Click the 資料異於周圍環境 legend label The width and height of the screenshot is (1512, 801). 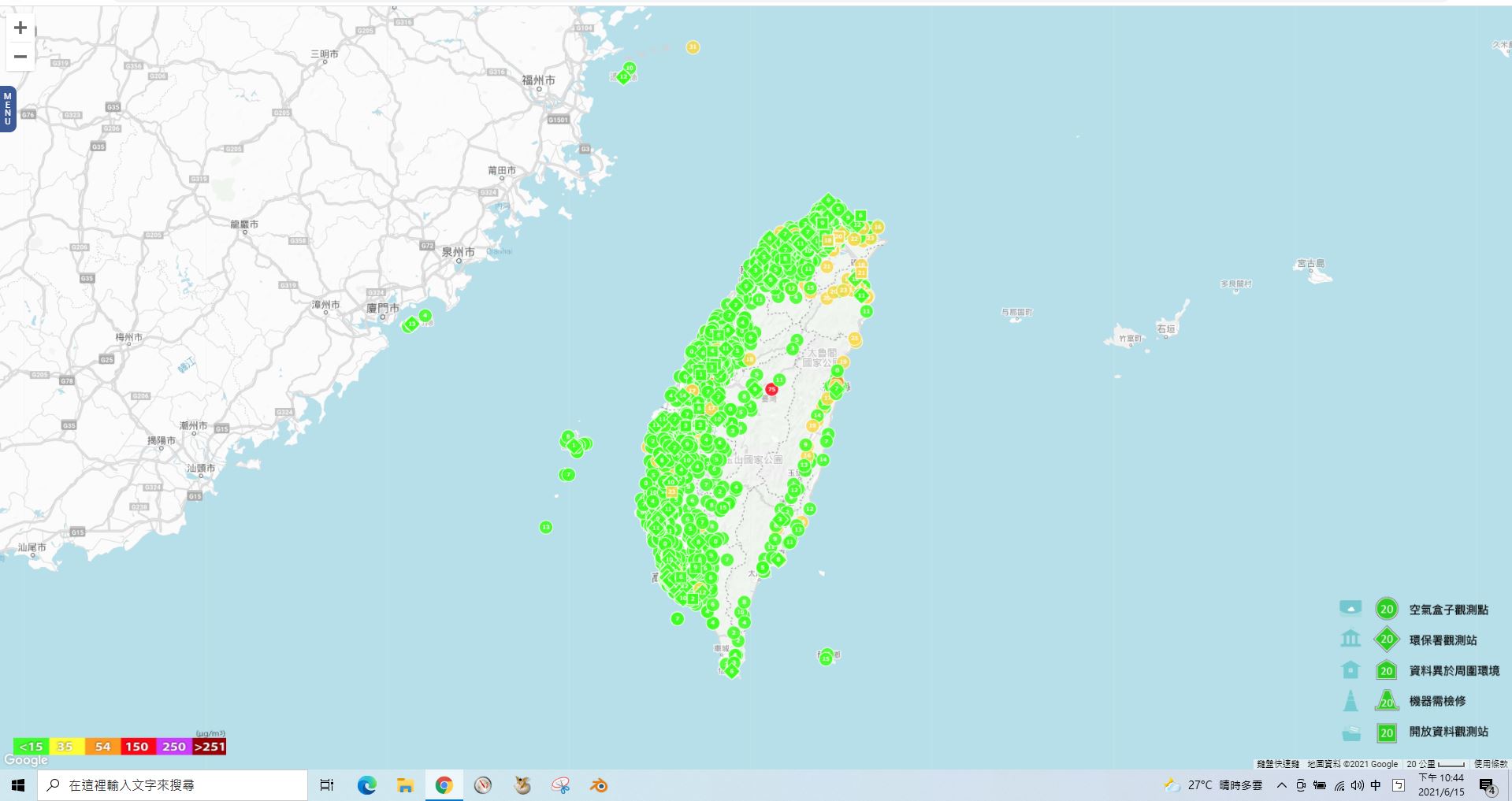[1454, 671]
